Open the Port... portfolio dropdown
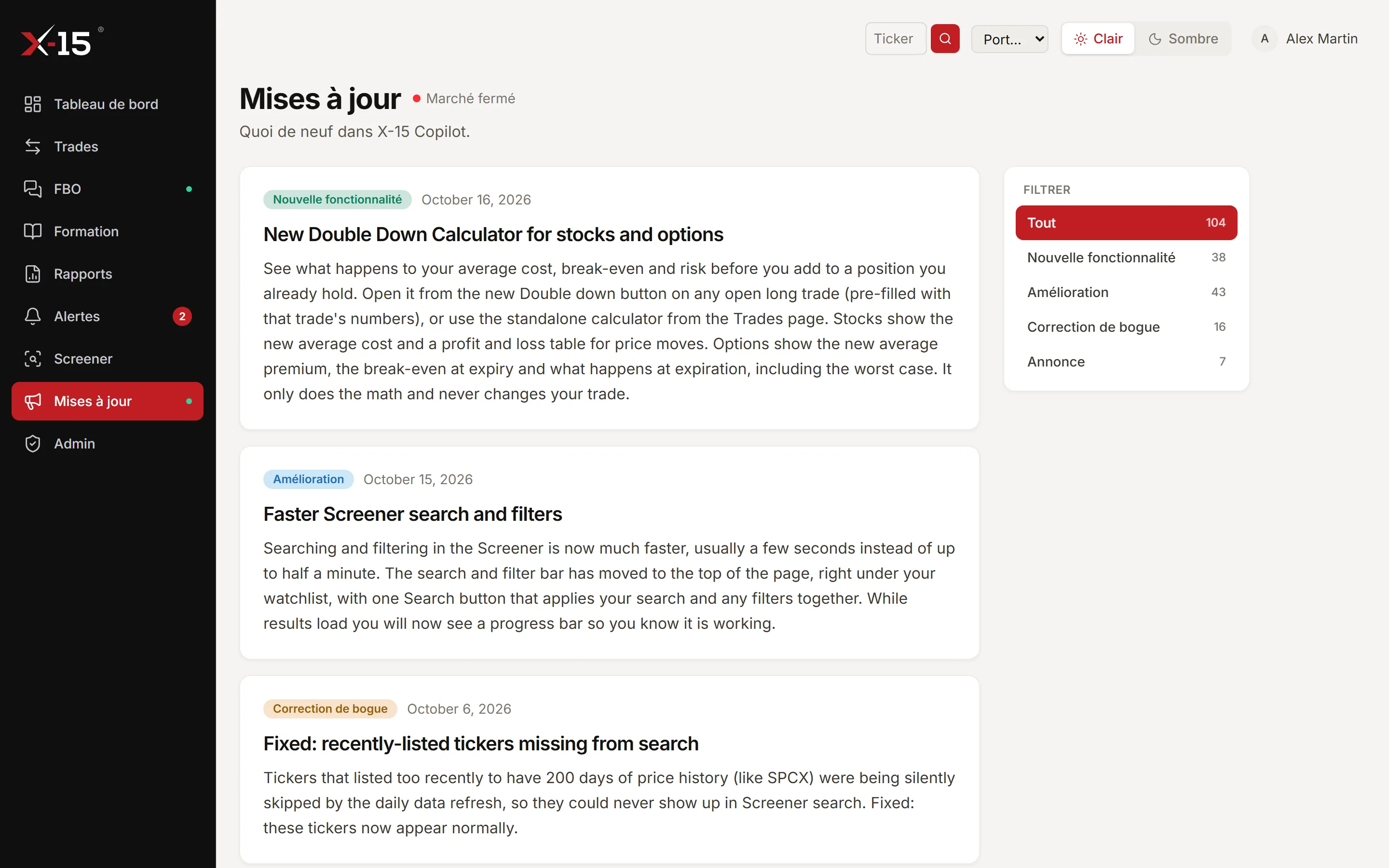Image resolution: width=1389 pixels, height=868 pixels. pyautogui.click(x=1009, y=39)
